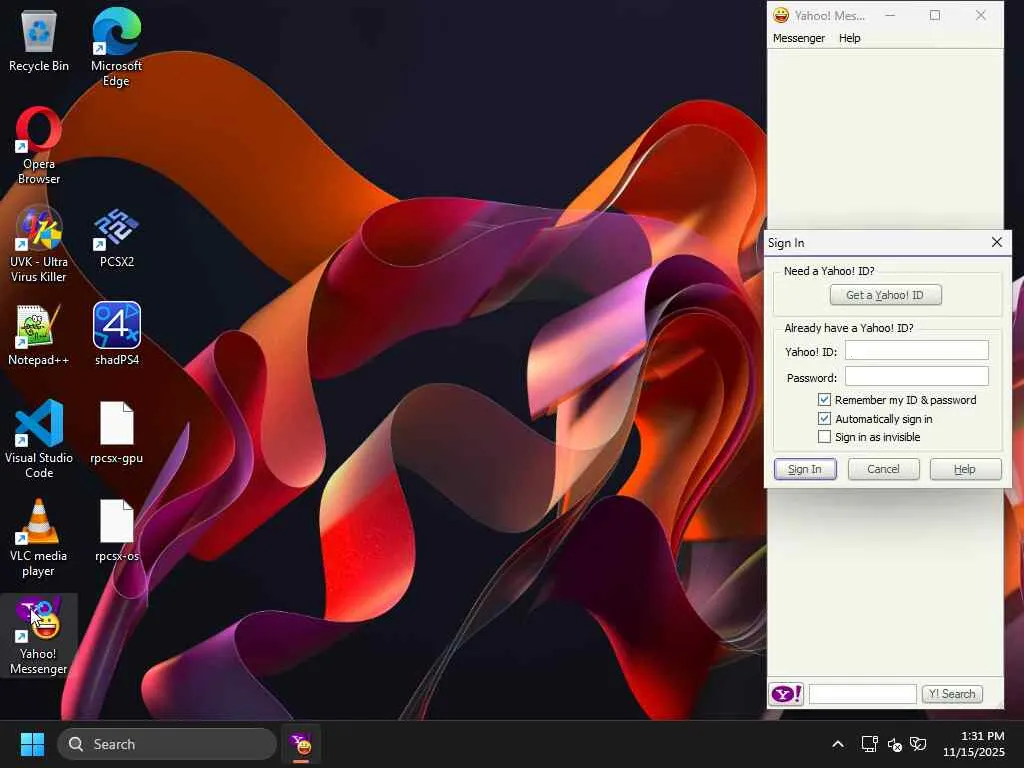Show hidden system tray icons
1024x768 pixels.
(837, 744)
